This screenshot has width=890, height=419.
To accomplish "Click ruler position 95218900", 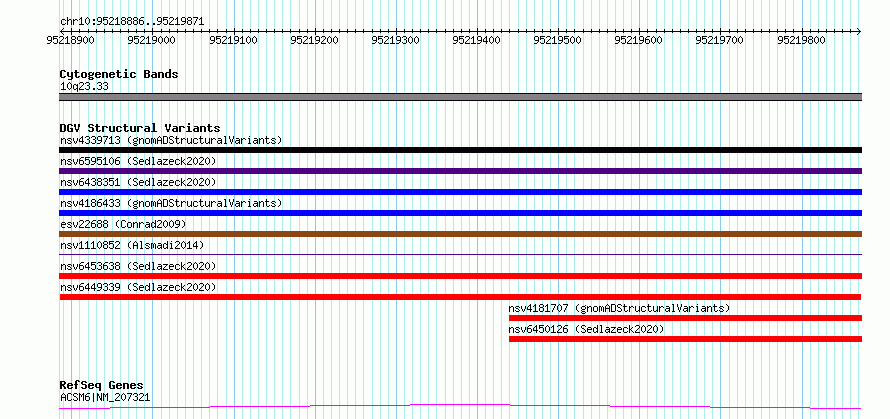I will [71, 40].
